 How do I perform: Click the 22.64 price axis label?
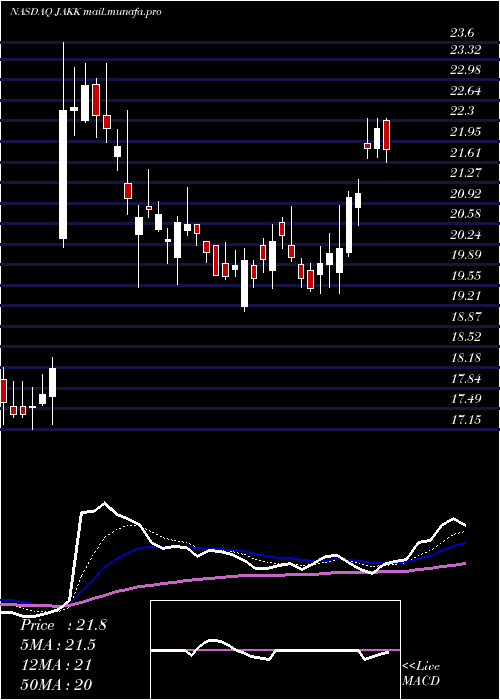[465, 91]
